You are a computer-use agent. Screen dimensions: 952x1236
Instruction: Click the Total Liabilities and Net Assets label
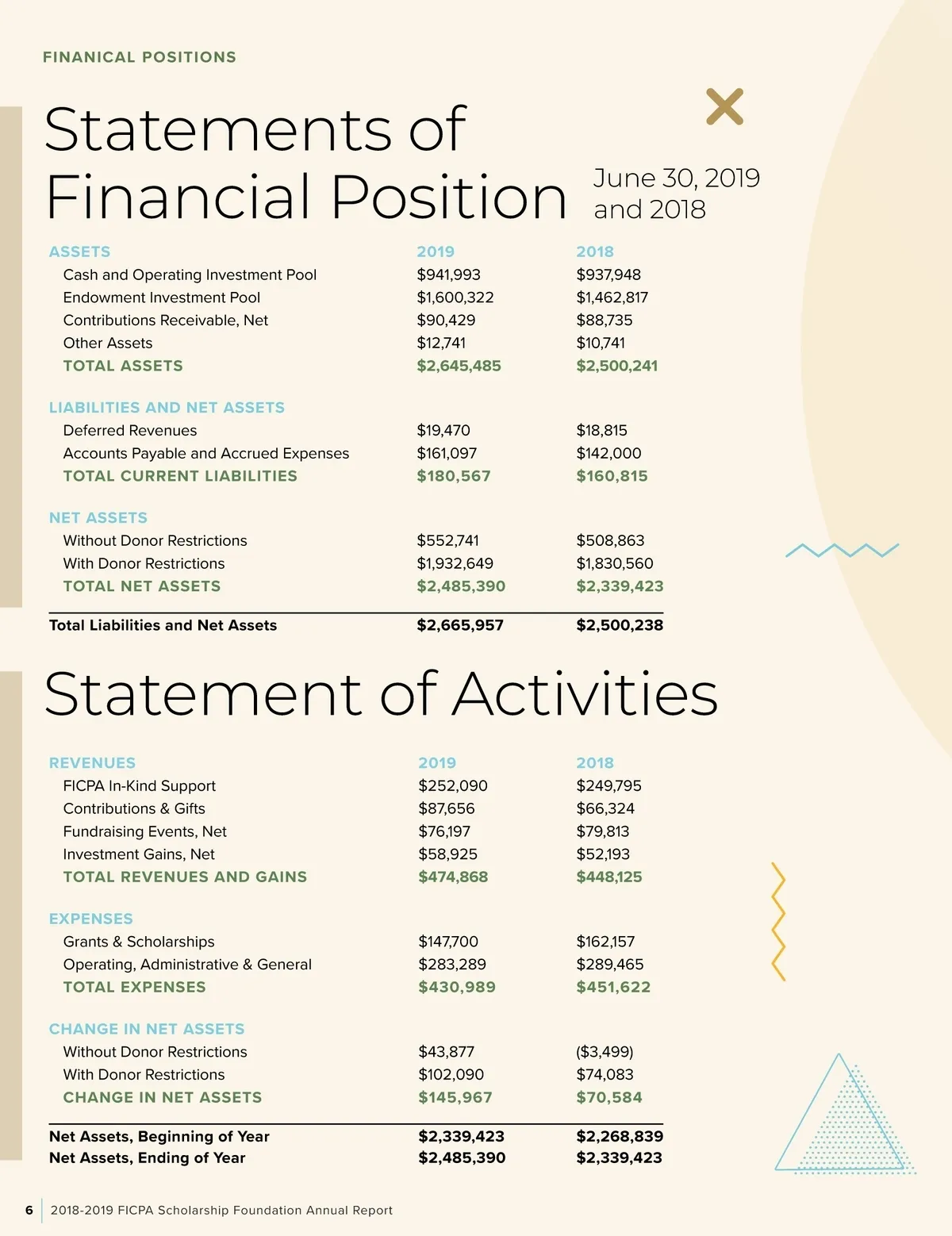pyautogui.click(x=163, y=625)
